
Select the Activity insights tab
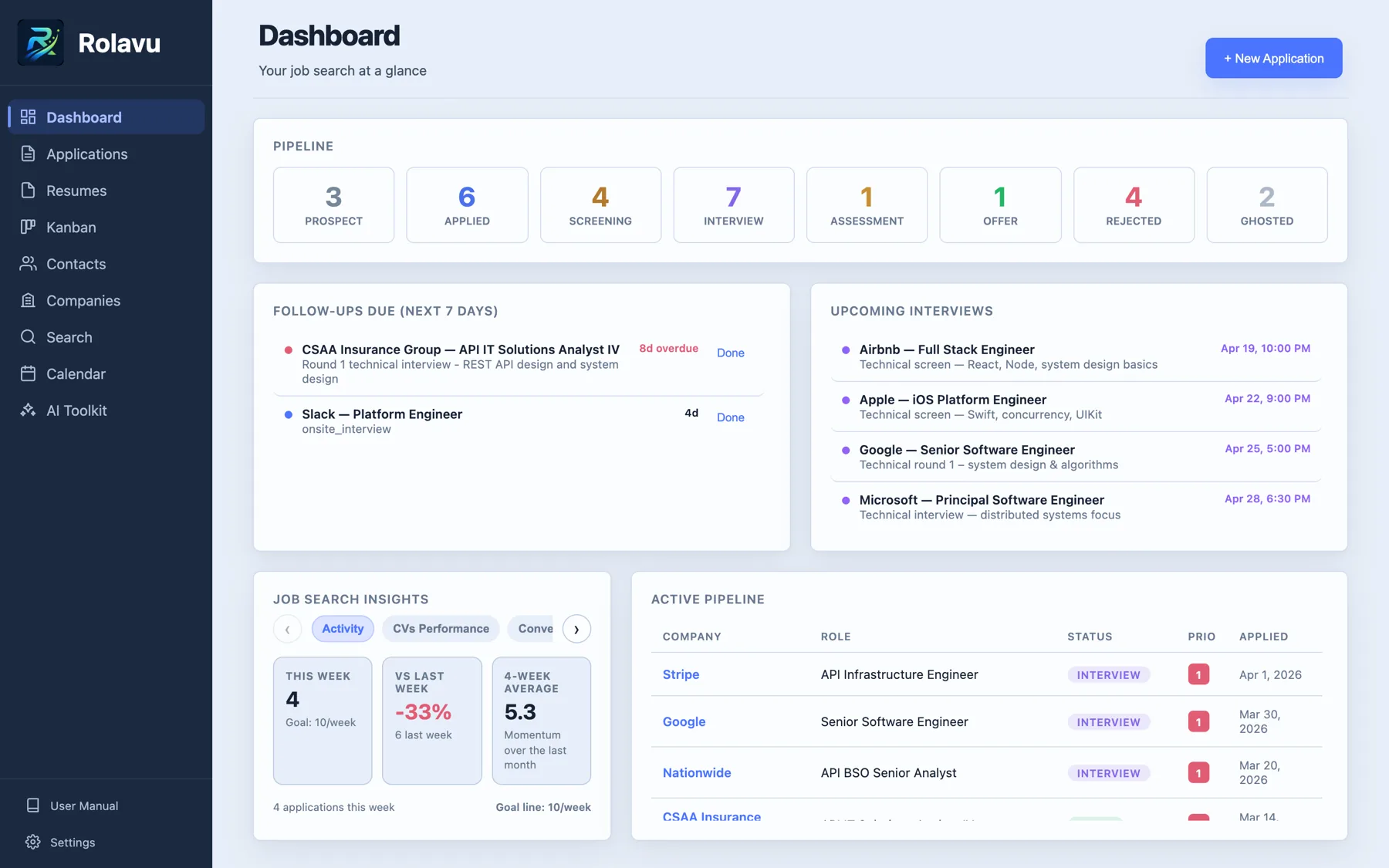click(342, 628)
